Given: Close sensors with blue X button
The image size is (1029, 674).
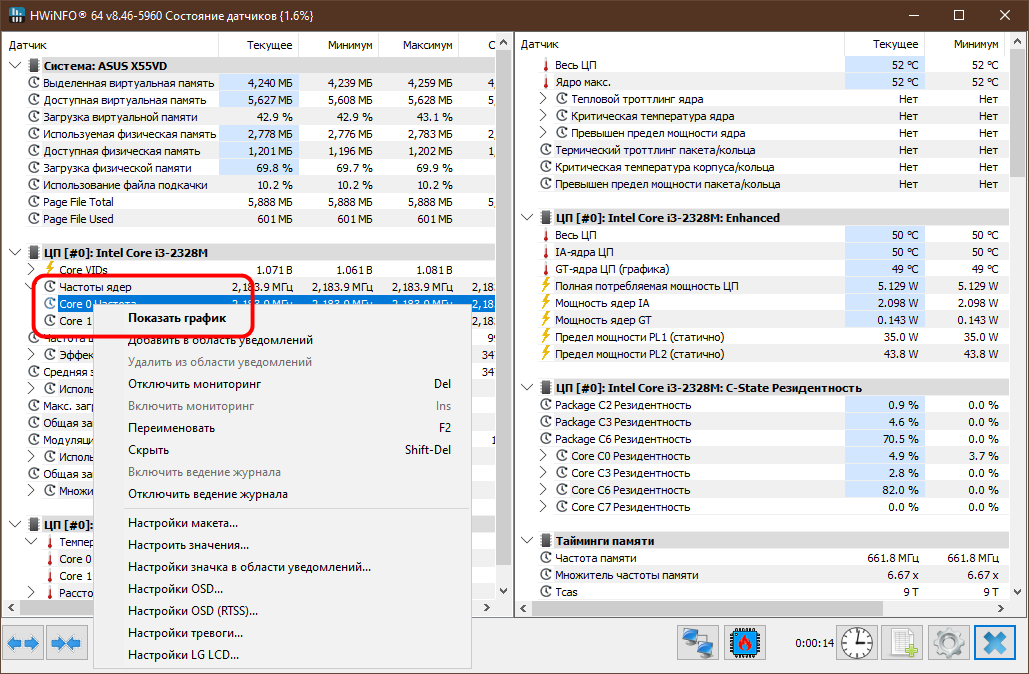Looking at the screenshot, I should tap(995, 642).
